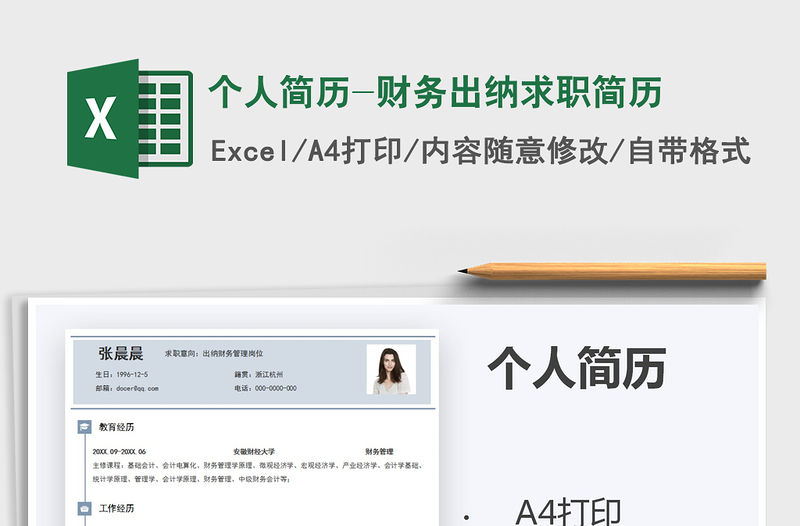The image size is (800, 526).
Task: Select the name 张晨晨 in the resume header
Action: pyautogui.click(x=120, y=353)
